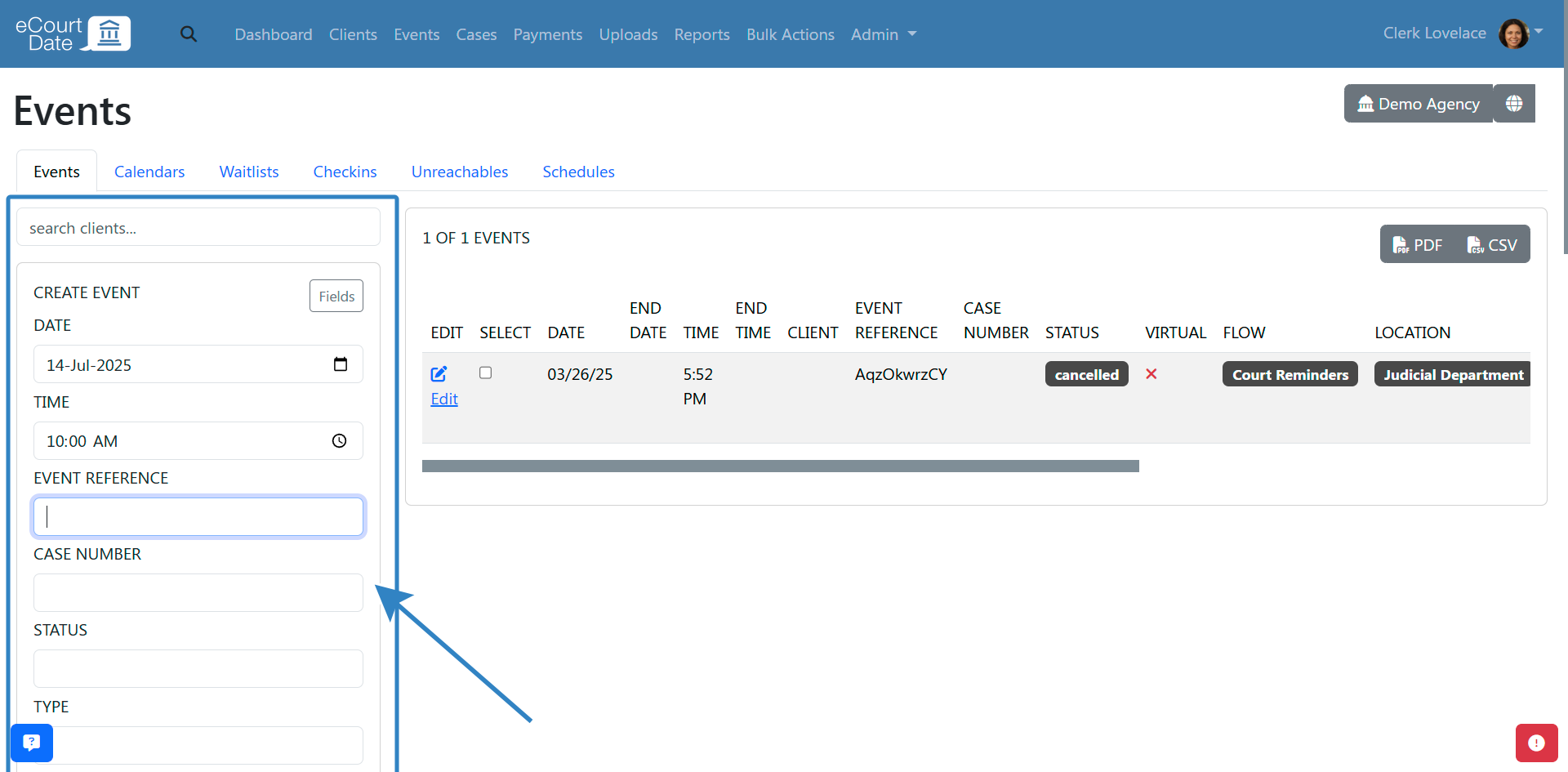
Task: Export events as CSV
Action: pos(1492,245)
